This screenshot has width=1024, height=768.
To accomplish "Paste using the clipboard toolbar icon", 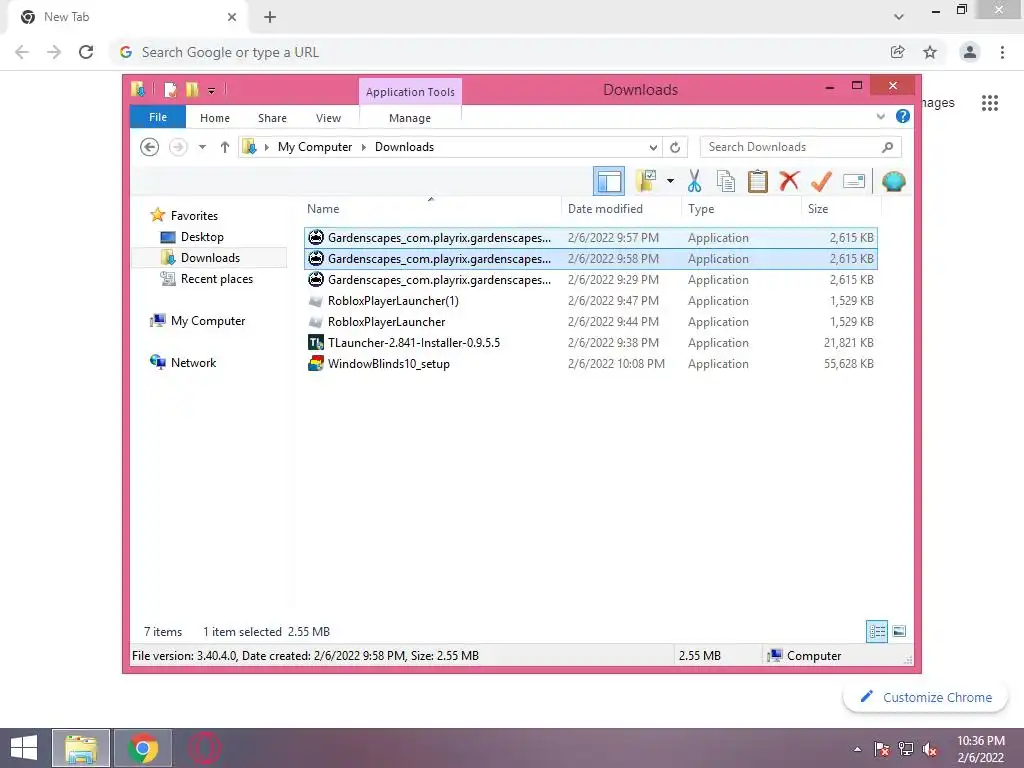I will click(758, 181).
